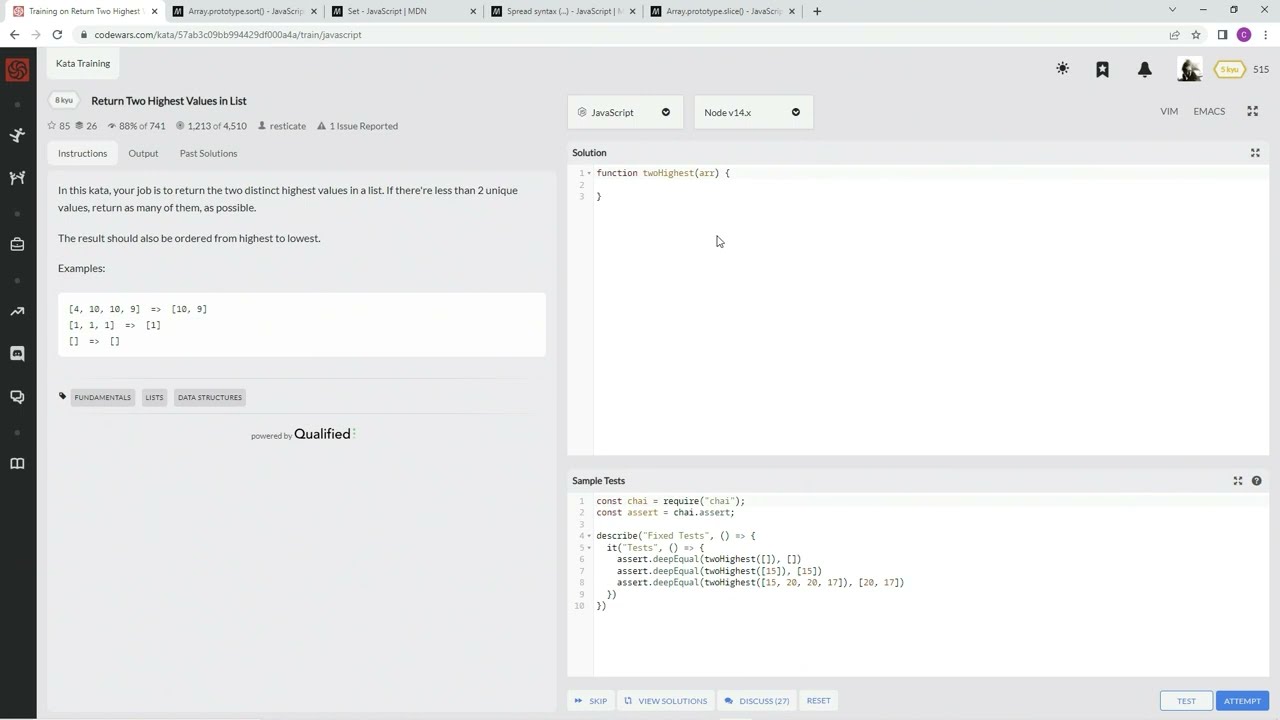Click the honor score 515

1261,69
